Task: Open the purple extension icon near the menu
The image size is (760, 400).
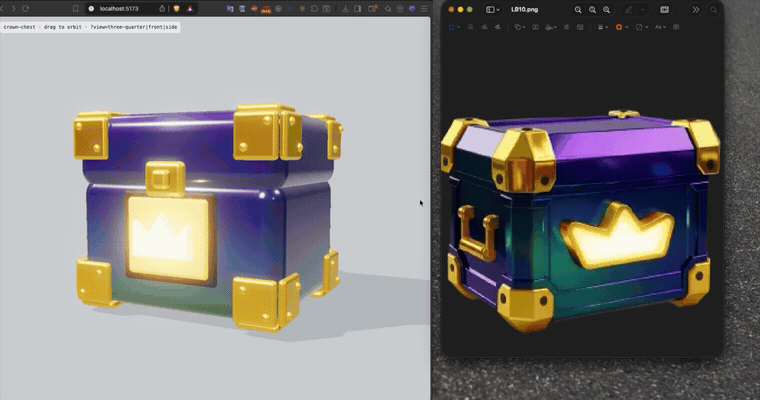Action: [412, 9]
